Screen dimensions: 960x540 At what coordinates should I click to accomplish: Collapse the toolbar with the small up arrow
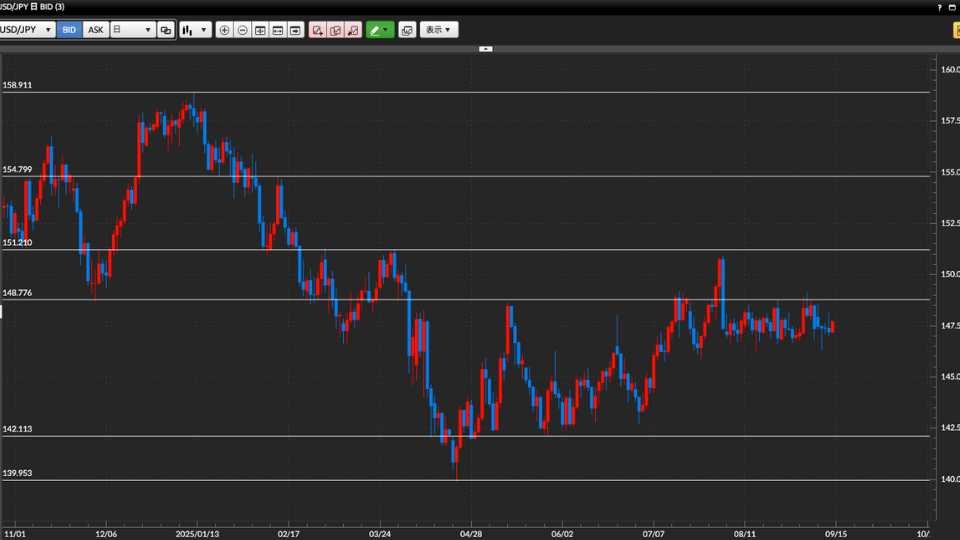coord(486,48)
